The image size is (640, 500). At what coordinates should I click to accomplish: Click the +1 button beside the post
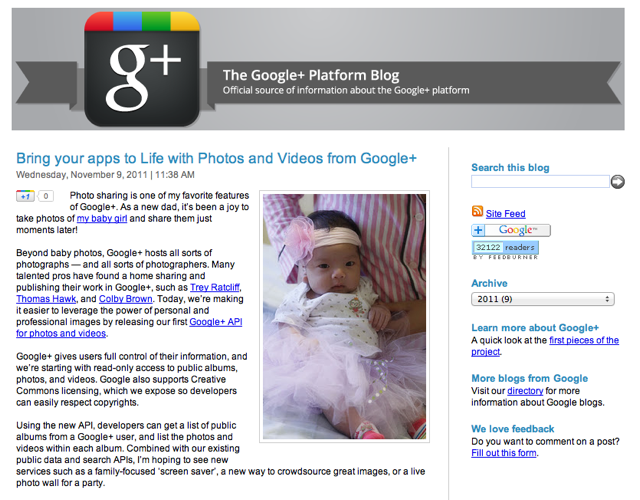(x=25, y=196)
